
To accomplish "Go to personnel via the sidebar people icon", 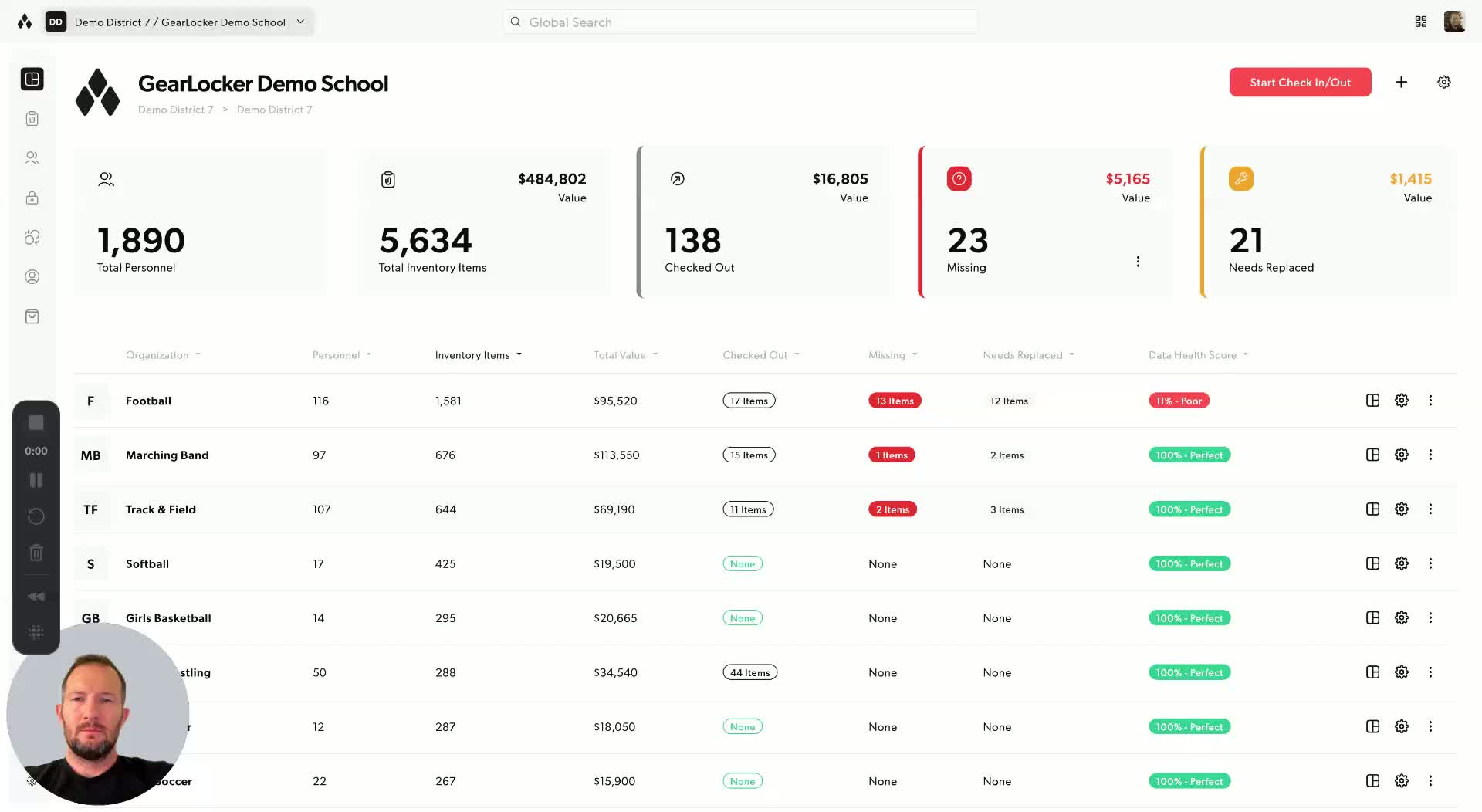I will click(32, 158).
